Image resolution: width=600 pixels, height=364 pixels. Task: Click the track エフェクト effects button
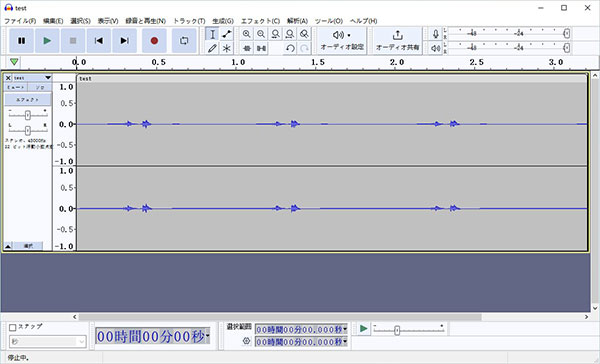click(x=28, y=100)
